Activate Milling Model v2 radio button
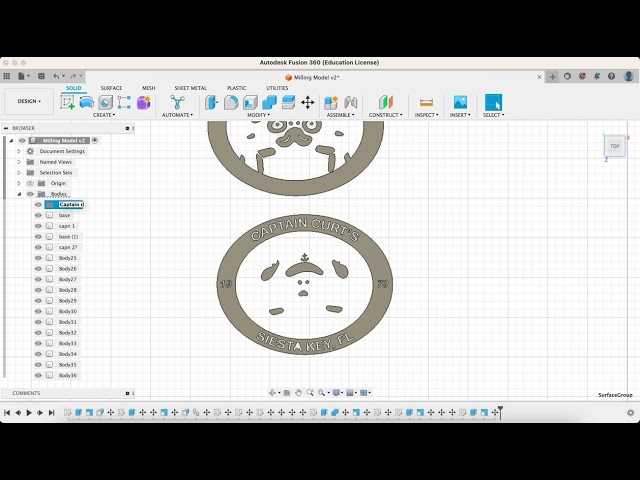Screen dimensions: 640x480 (x=95, y=140)
